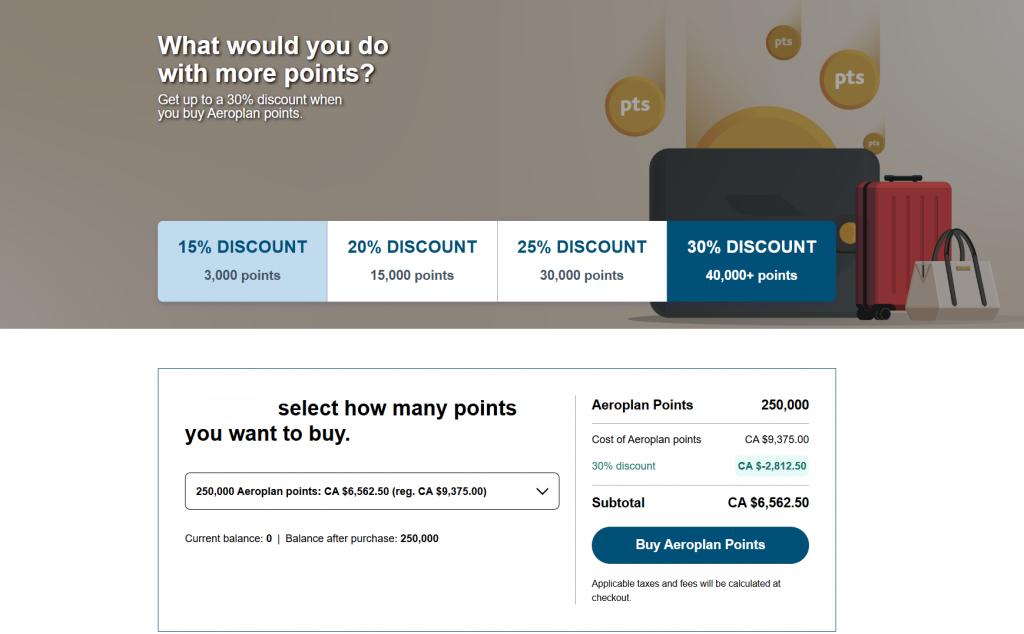Click the Subtotal amount CA $6,562.50
Viewport: 1024px width, 634px height.
768,503
